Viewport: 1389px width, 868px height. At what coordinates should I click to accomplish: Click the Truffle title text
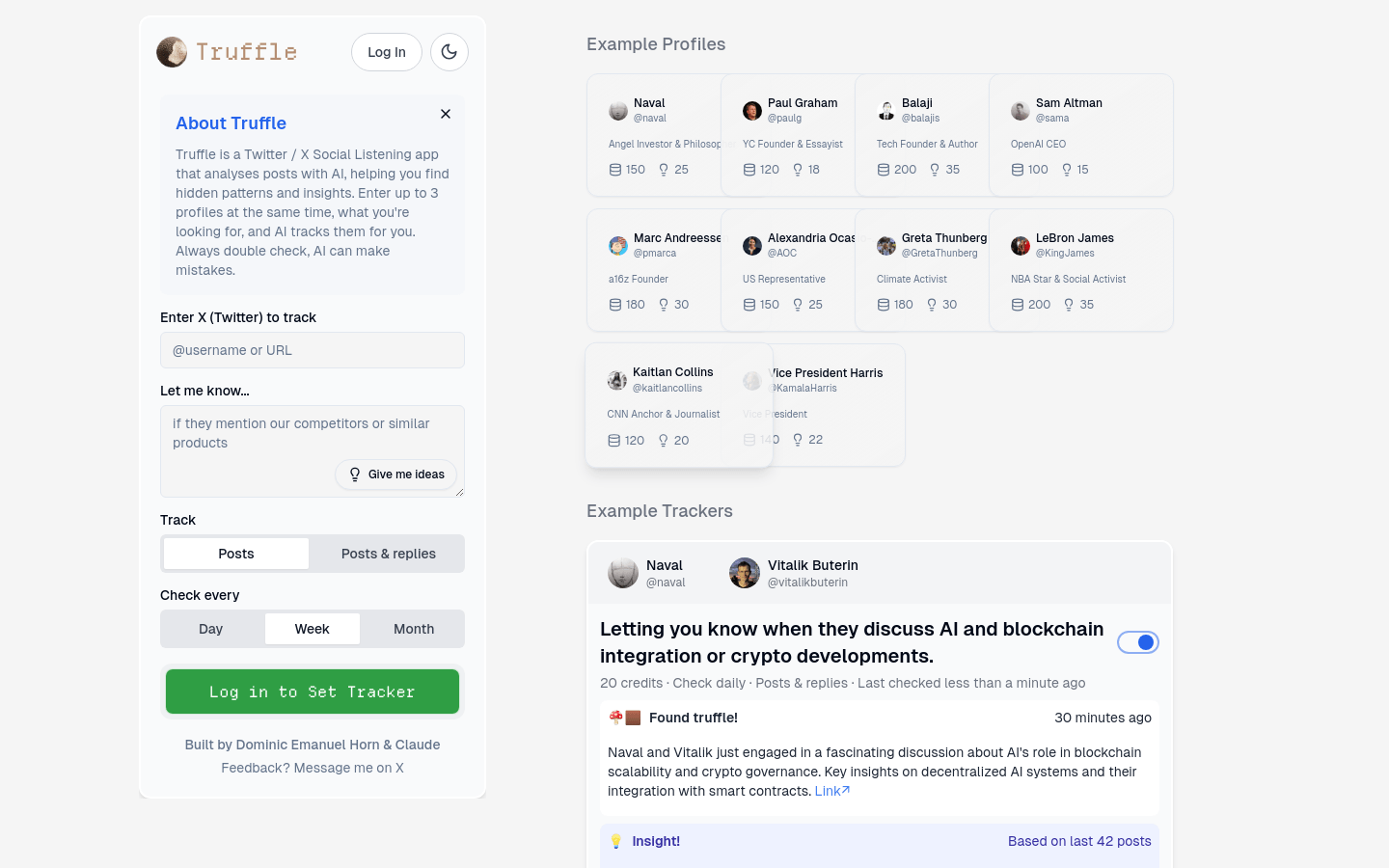247,52
